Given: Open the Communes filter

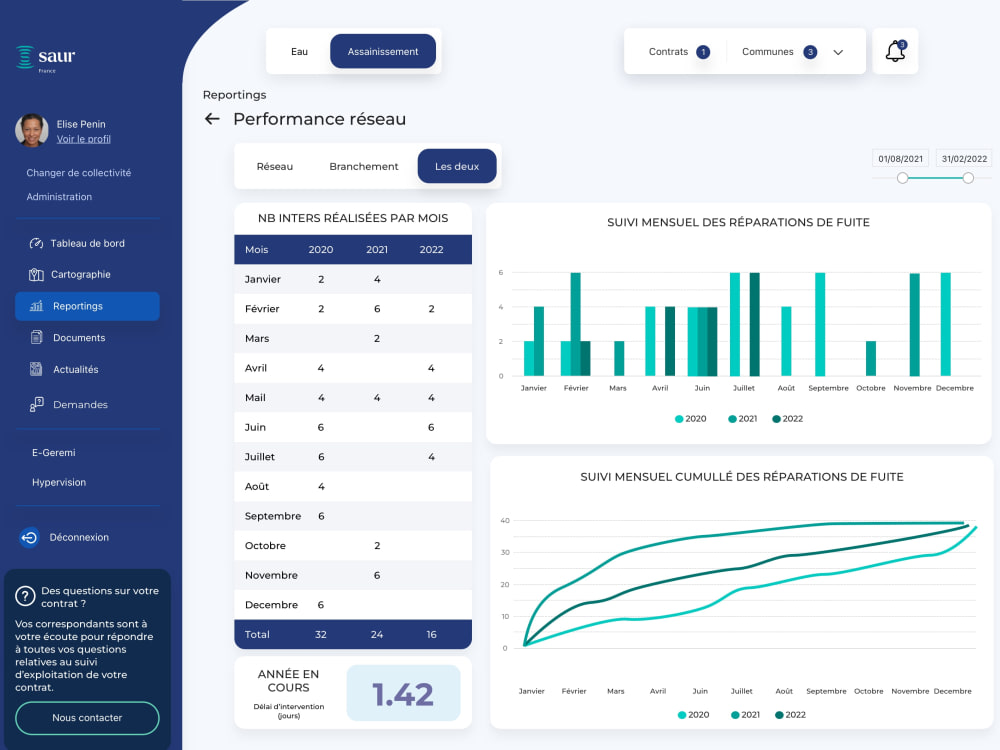Looking at the screenshot, I should 779,52.
